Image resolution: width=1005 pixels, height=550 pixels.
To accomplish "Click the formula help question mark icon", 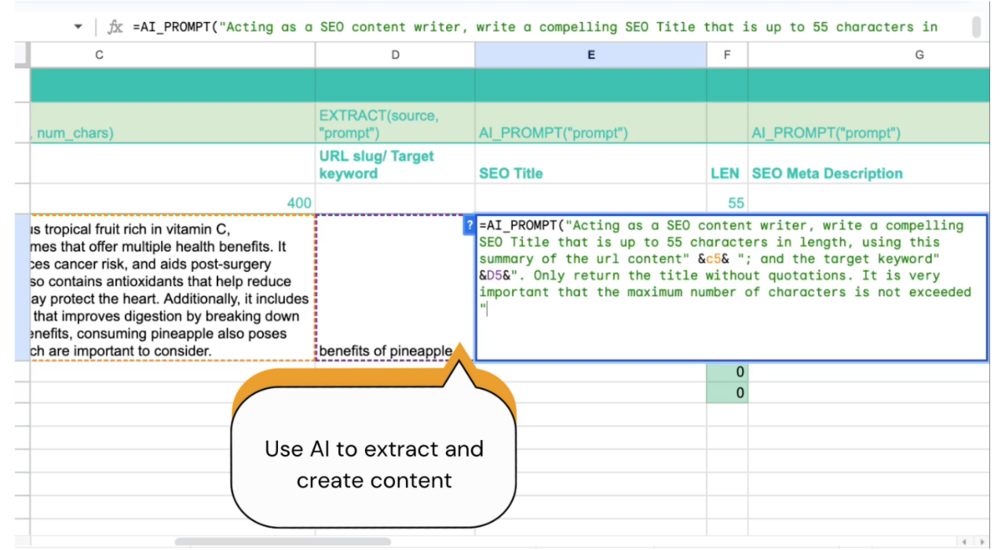I will pos(469,225).
